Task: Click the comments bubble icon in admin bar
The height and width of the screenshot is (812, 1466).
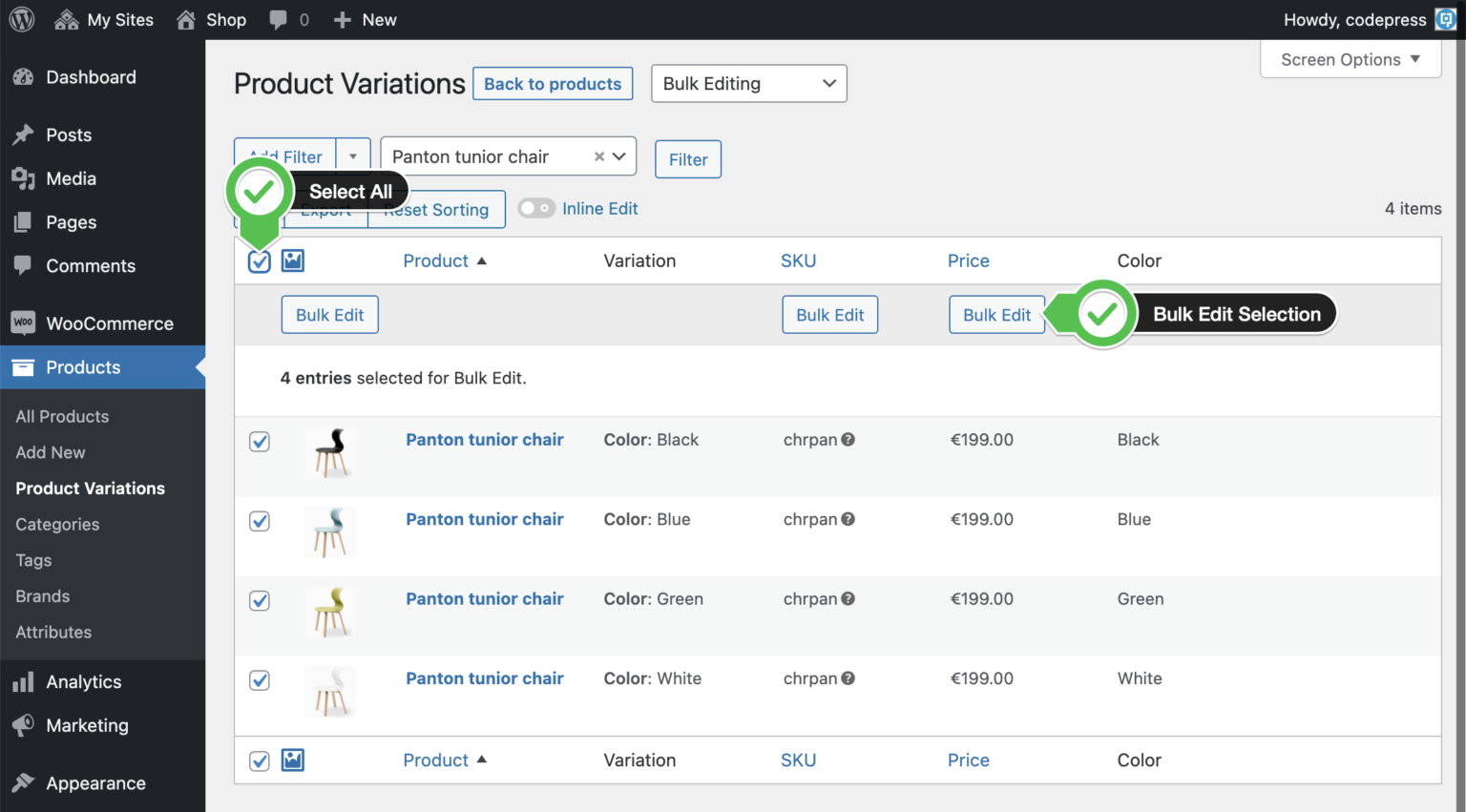Action: [278, 19]
